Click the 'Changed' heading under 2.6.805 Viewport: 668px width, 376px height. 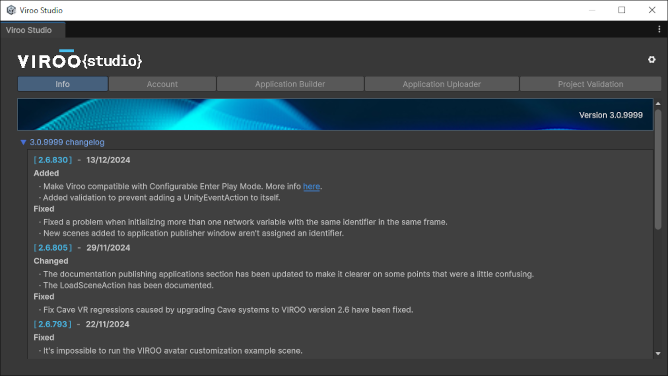51,261
